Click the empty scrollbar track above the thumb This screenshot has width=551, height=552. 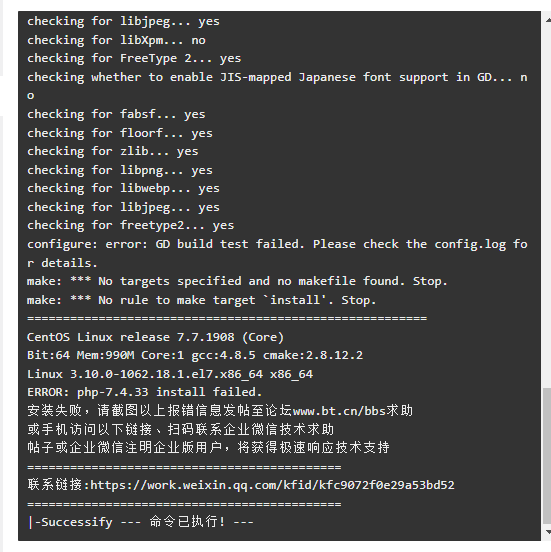pos(547,204)
